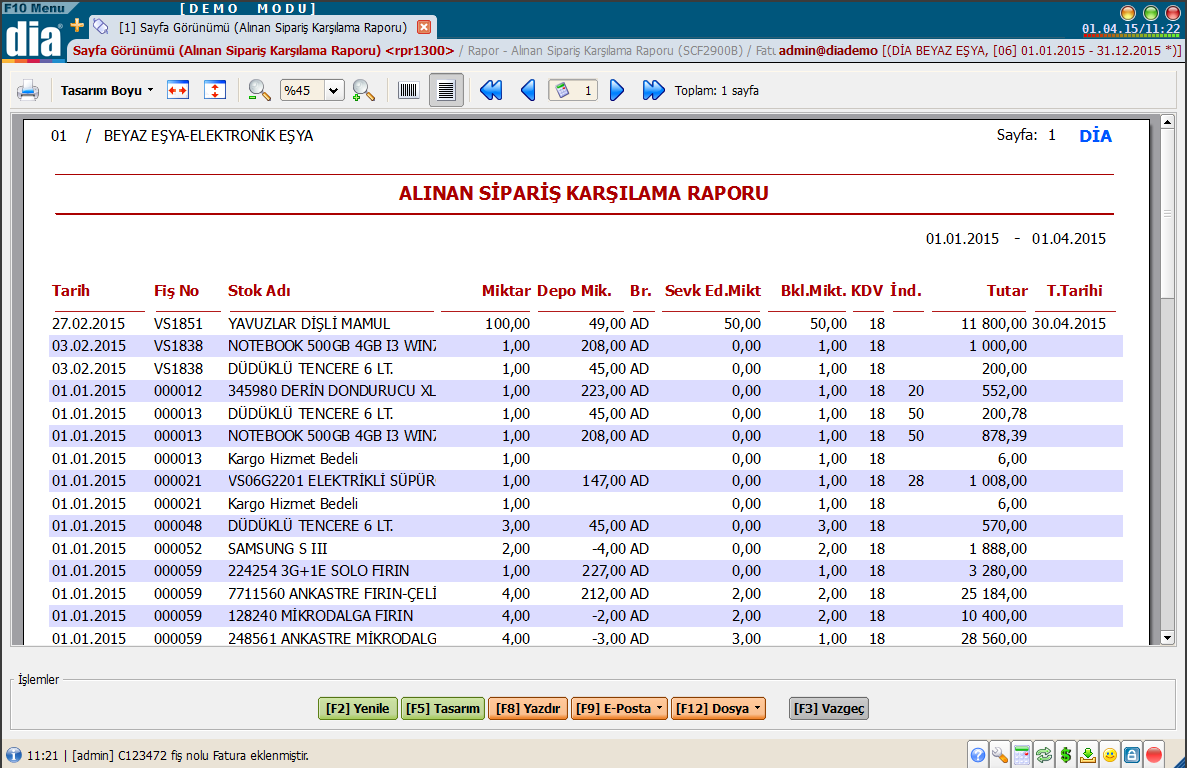The height and width of the screenshot is (768, 1187).
Task: Click "YAVUZLAR DİŞLİ MAMUL" row text
Action: (x=309, y=324)
